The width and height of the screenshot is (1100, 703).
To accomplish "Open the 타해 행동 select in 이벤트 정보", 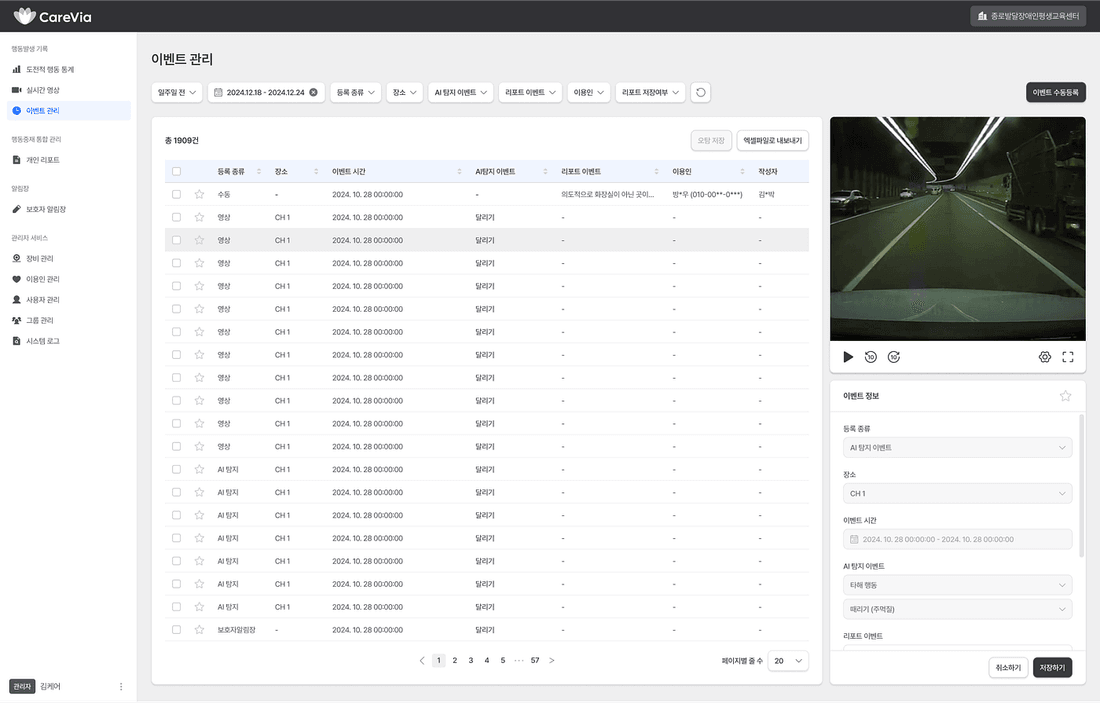I will [x=957, y=585].
